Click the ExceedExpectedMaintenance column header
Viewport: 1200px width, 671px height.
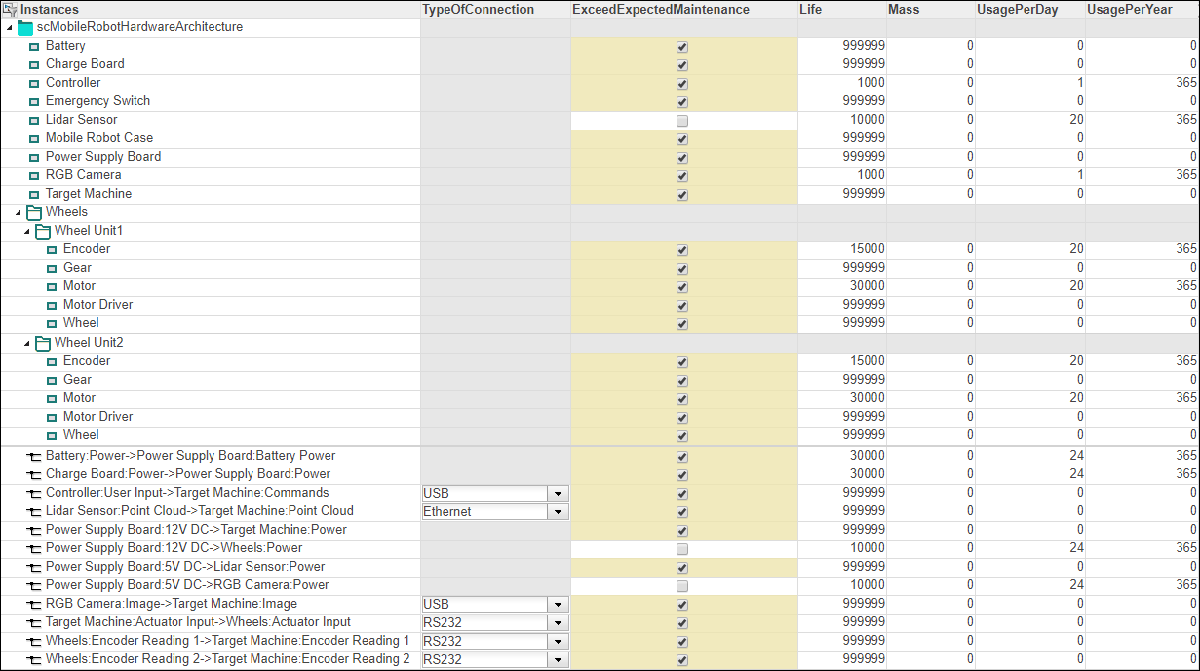click(x=684, y=9)
